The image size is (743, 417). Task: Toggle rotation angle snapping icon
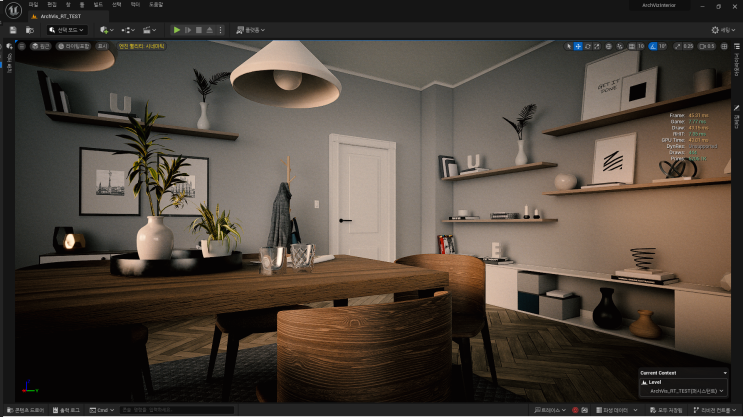[653, 46]
